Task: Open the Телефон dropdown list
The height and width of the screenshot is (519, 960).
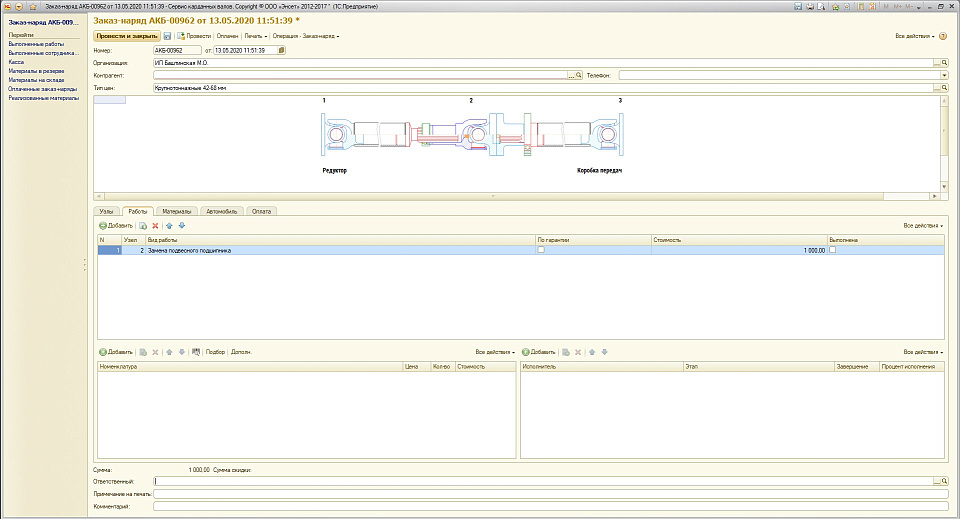Action: [943, 75]
